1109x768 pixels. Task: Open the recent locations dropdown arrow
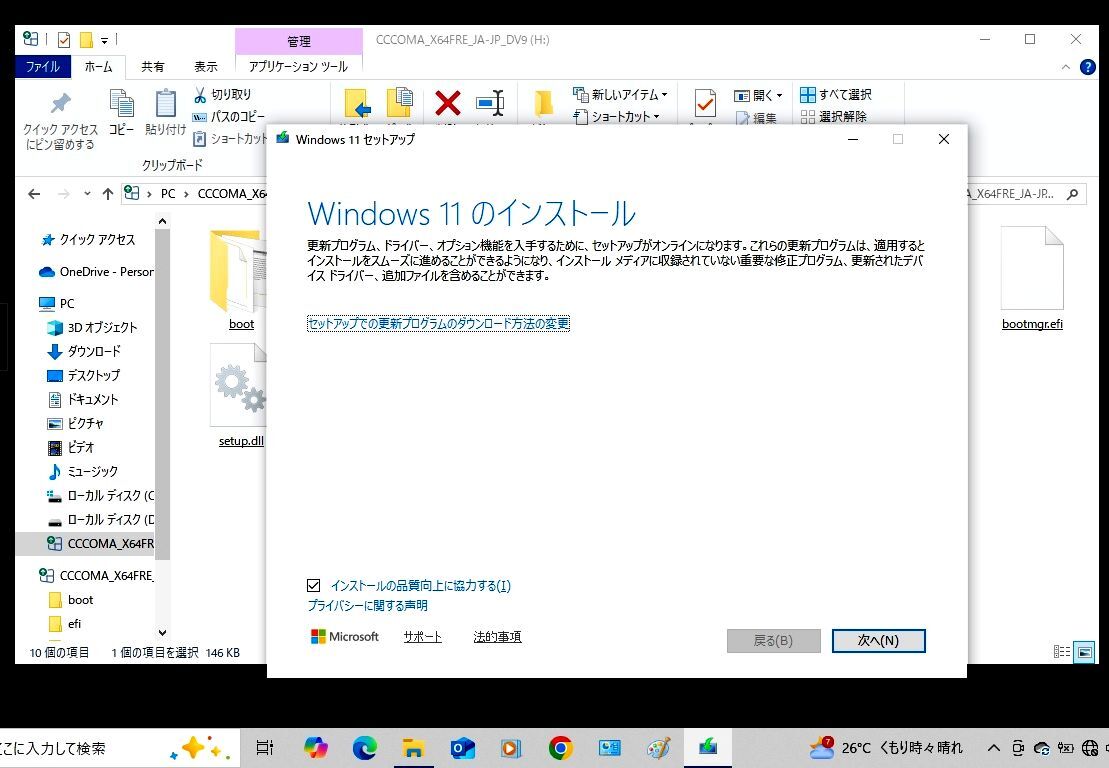click(87, 194)
